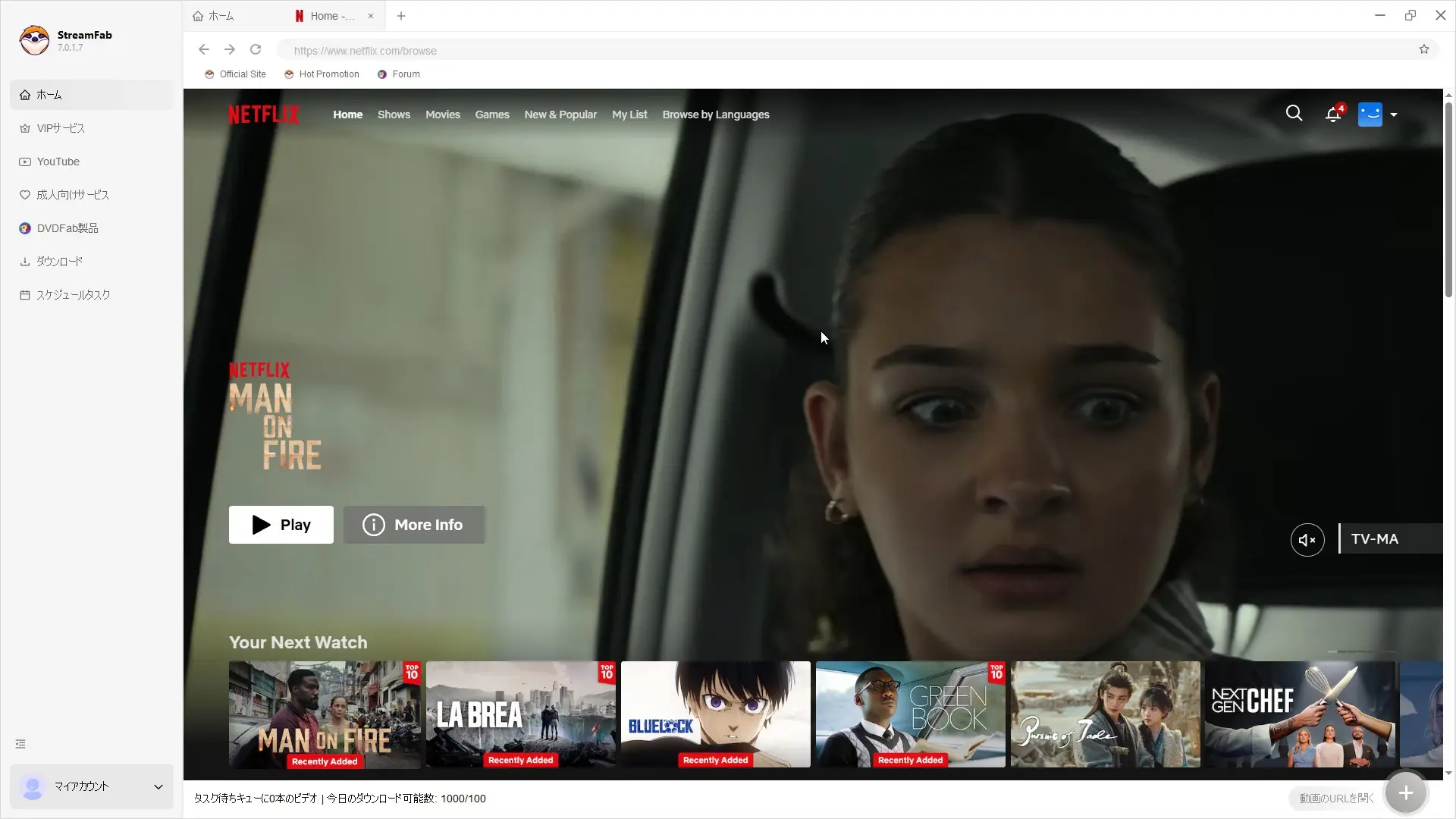The image size is (1456, 819).
Task: Bookmark page with the star icon
Action: 1424,50
